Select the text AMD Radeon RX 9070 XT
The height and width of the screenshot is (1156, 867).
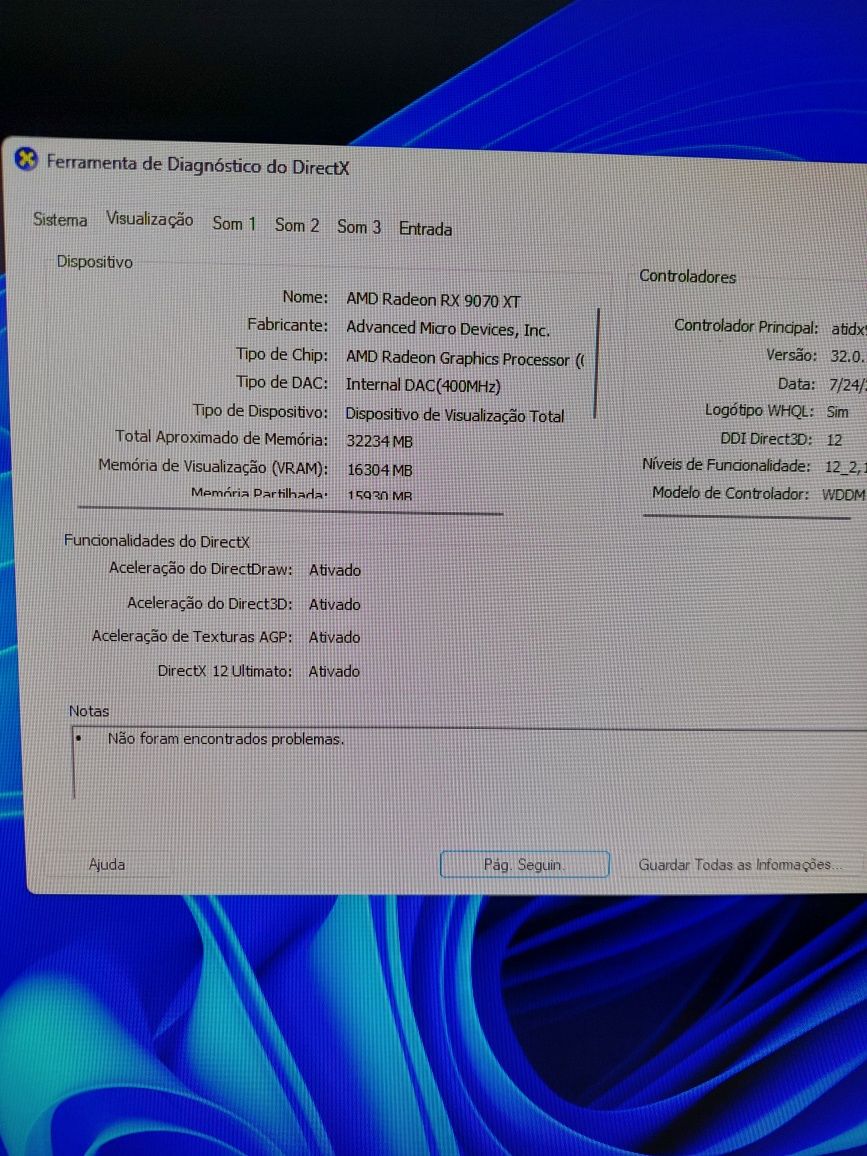pos(434,301)
